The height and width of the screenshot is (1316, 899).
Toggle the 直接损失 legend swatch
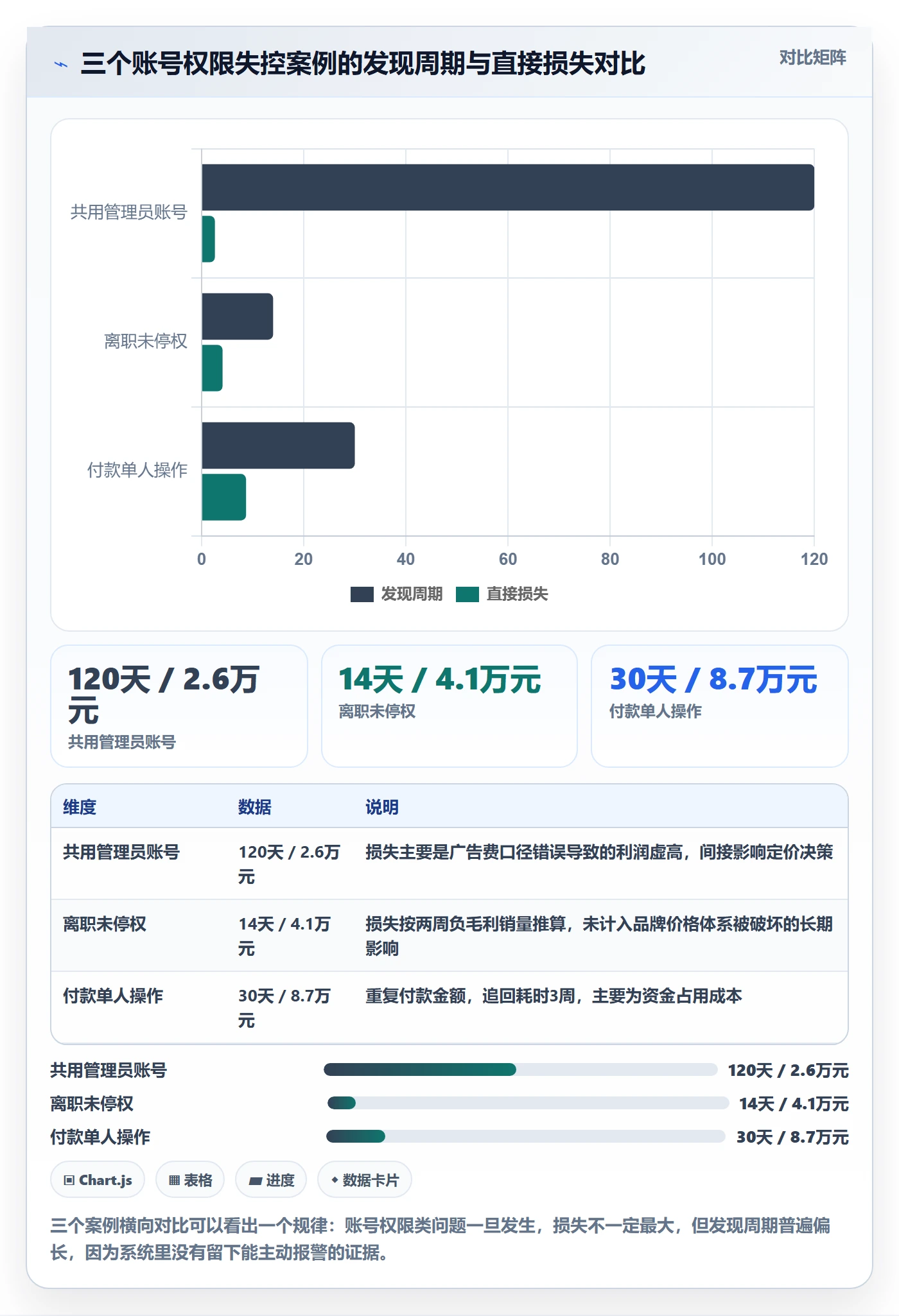point(467,594)
